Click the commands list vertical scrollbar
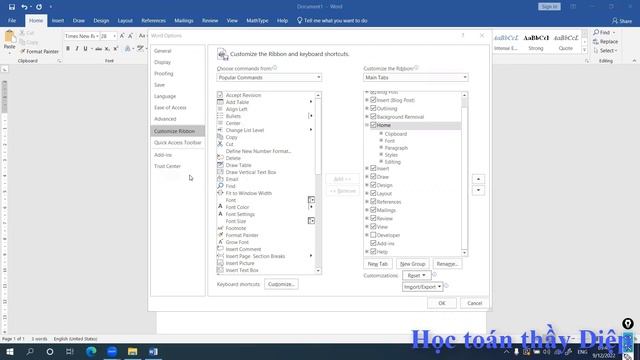Image resolution: width=640 pixels, height=360 pixels. tap(318, 182)
